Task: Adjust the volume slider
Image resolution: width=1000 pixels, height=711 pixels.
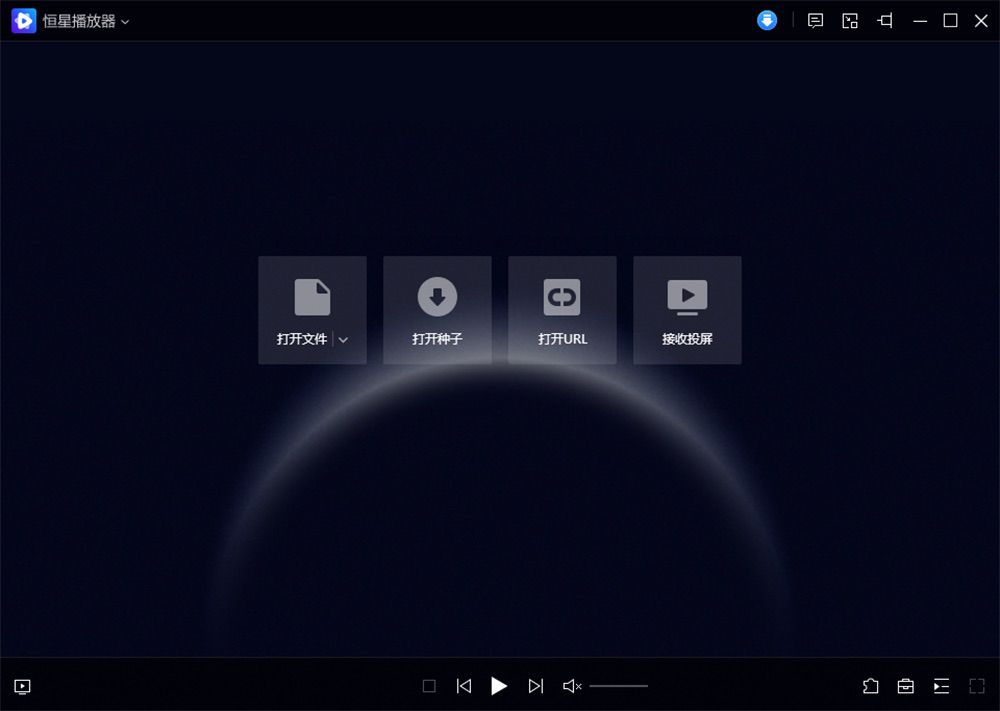Action: [618, 686]
